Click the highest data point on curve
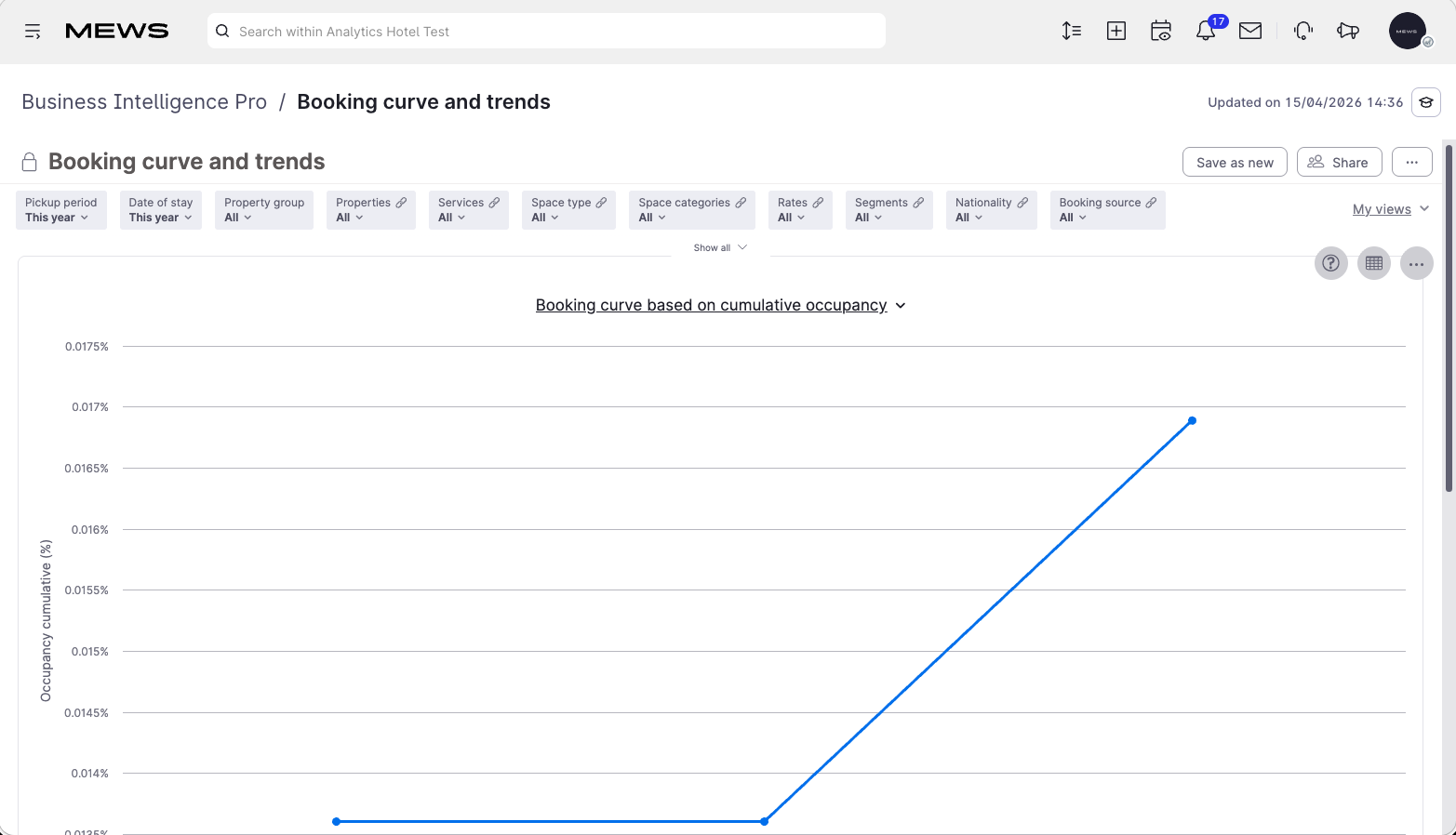1456x835 pixels. pyautogui.click(x=1192, y=420)
